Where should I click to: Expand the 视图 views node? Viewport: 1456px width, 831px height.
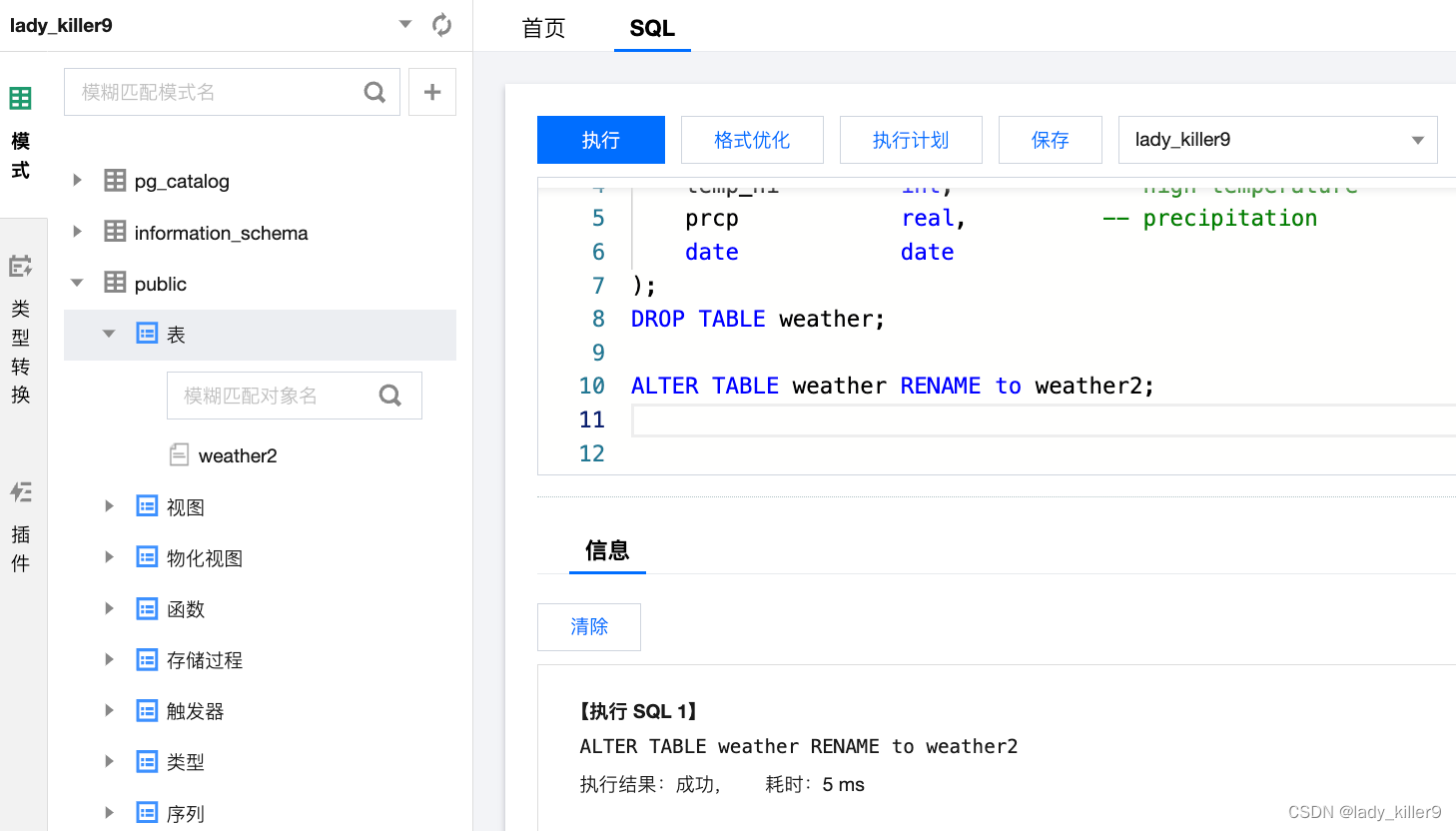tap(109, 506)
